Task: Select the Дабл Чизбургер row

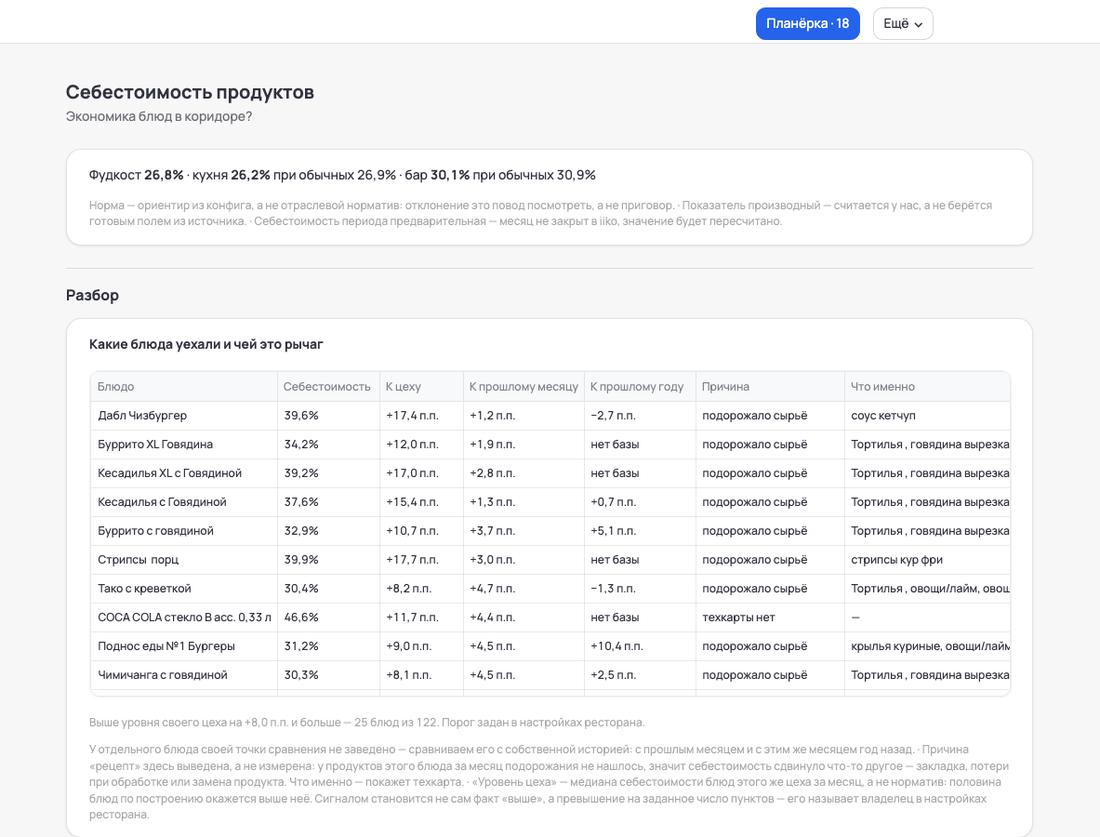Action: click(x=550, y=415)
